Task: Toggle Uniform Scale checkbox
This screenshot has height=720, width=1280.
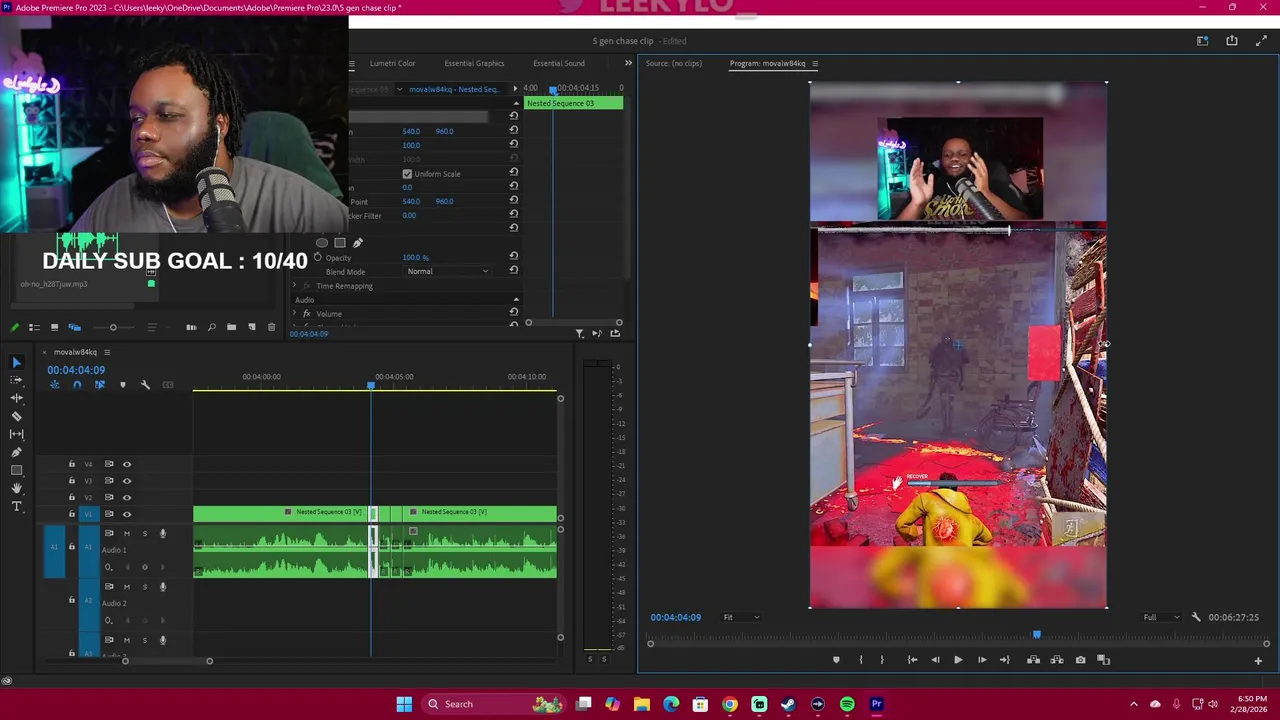Action: (407, 174)
